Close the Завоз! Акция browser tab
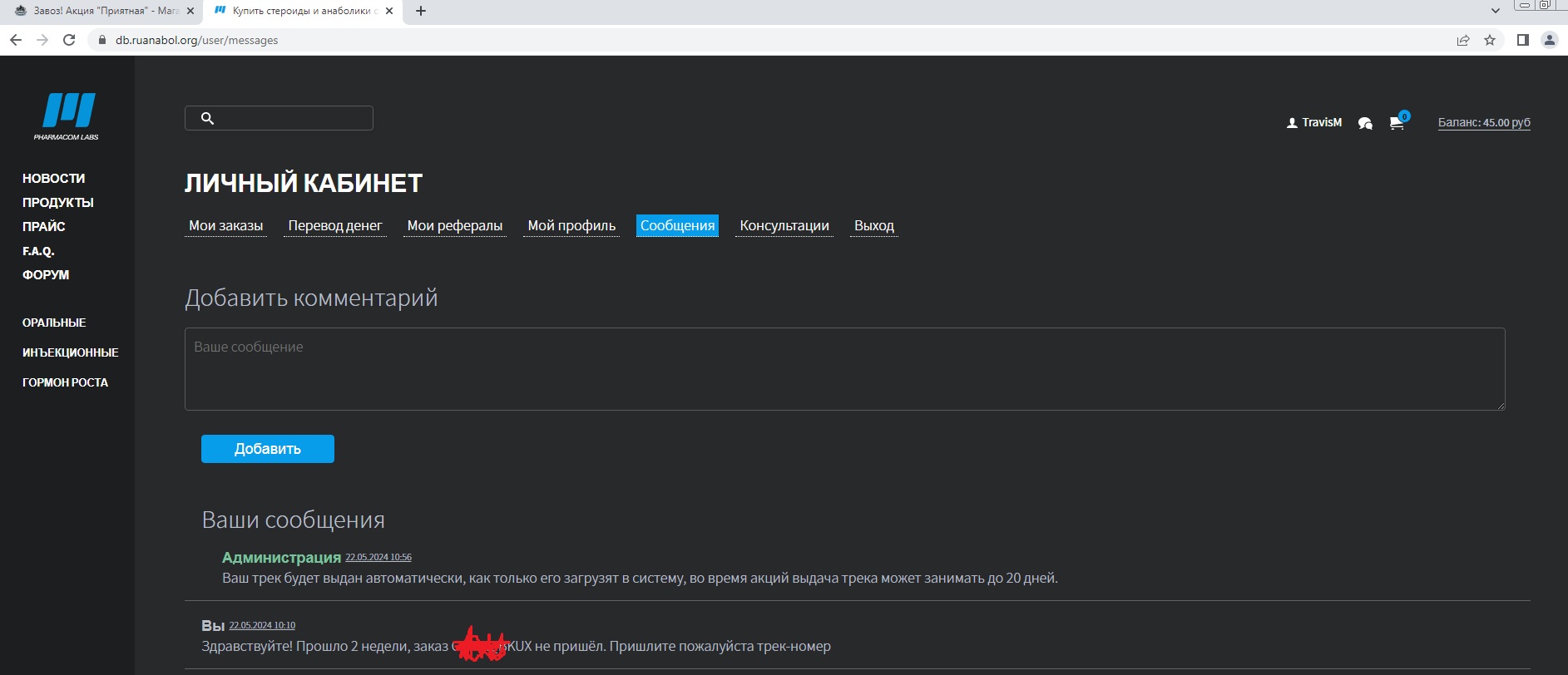The image size is (1568, 675). 190,11
